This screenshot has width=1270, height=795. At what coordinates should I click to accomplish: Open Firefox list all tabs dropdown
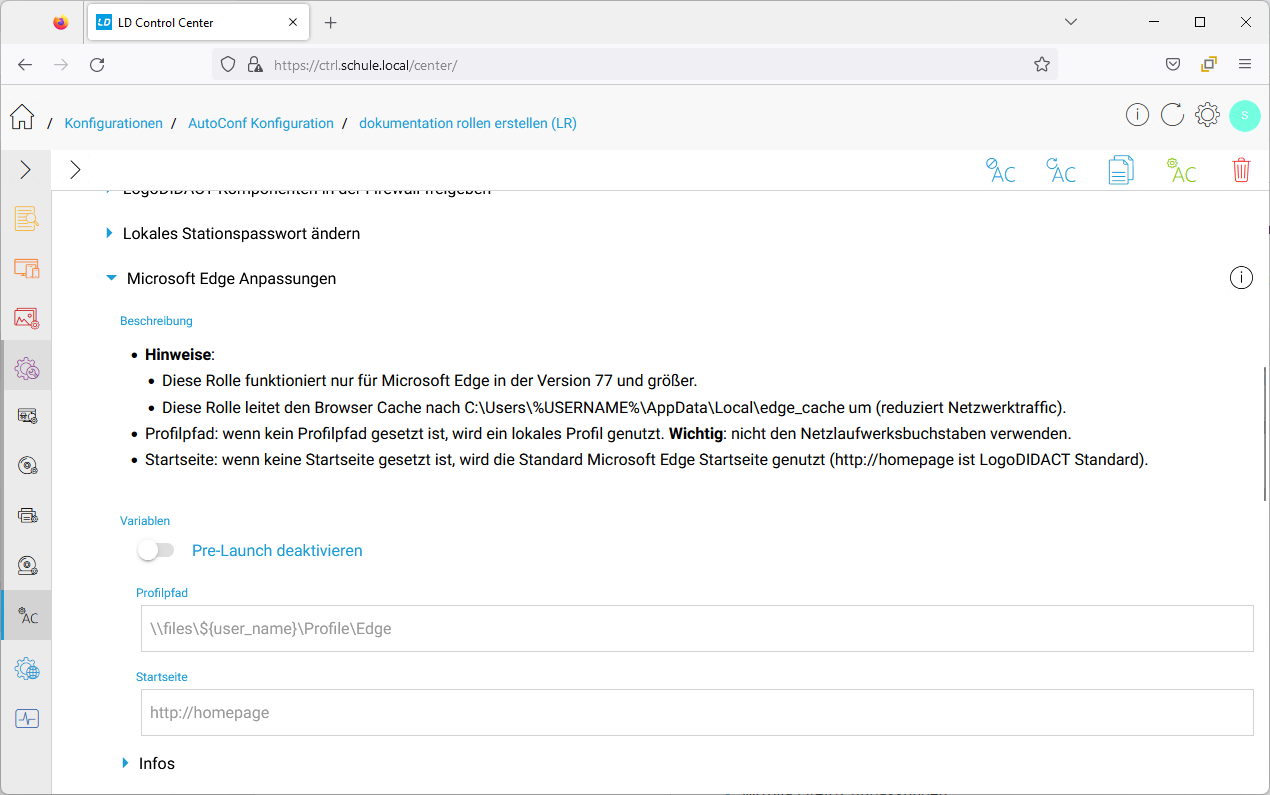[x=1071, y=22]
